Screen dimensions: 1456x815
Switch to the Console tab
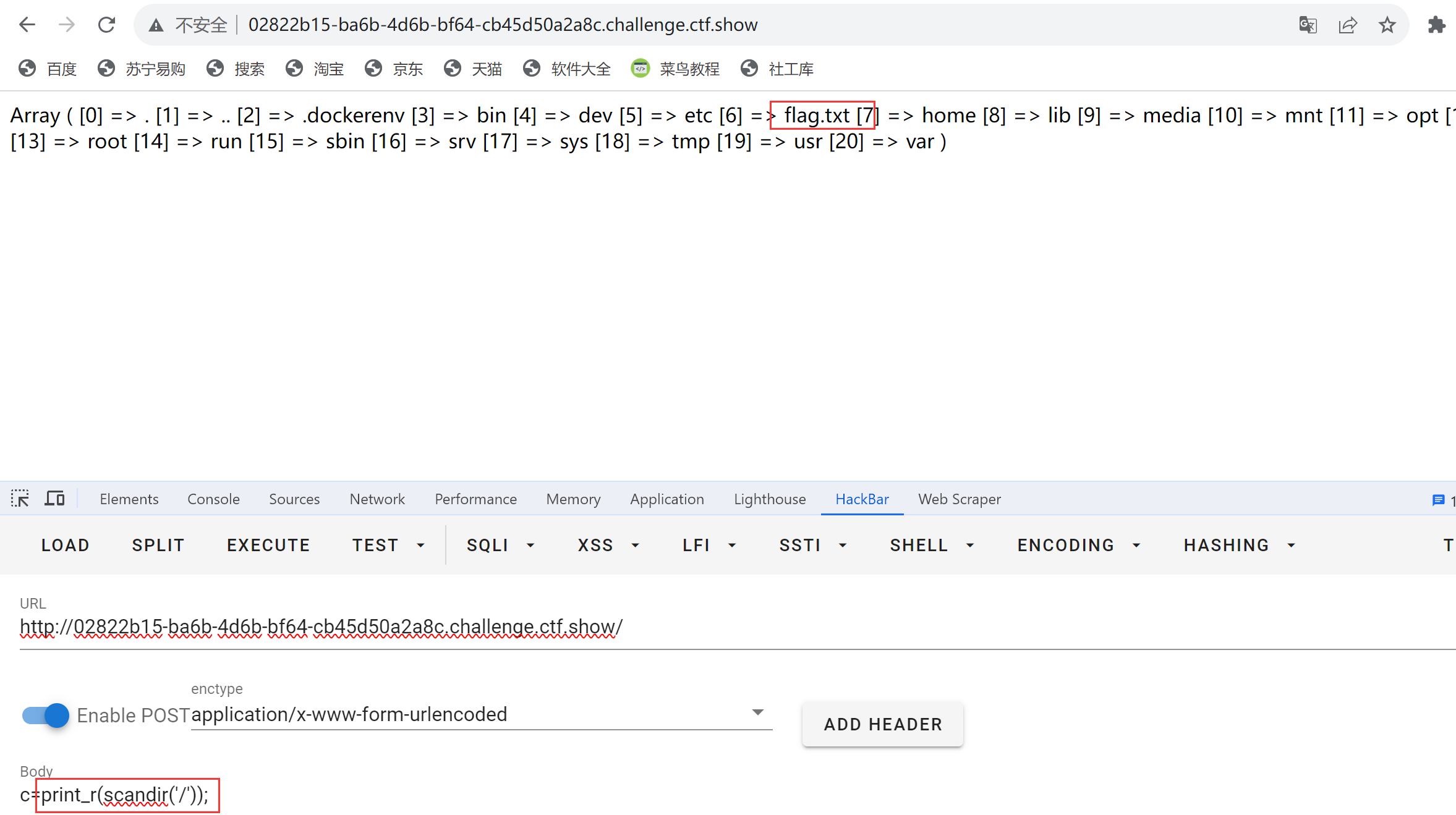(214, 499)
